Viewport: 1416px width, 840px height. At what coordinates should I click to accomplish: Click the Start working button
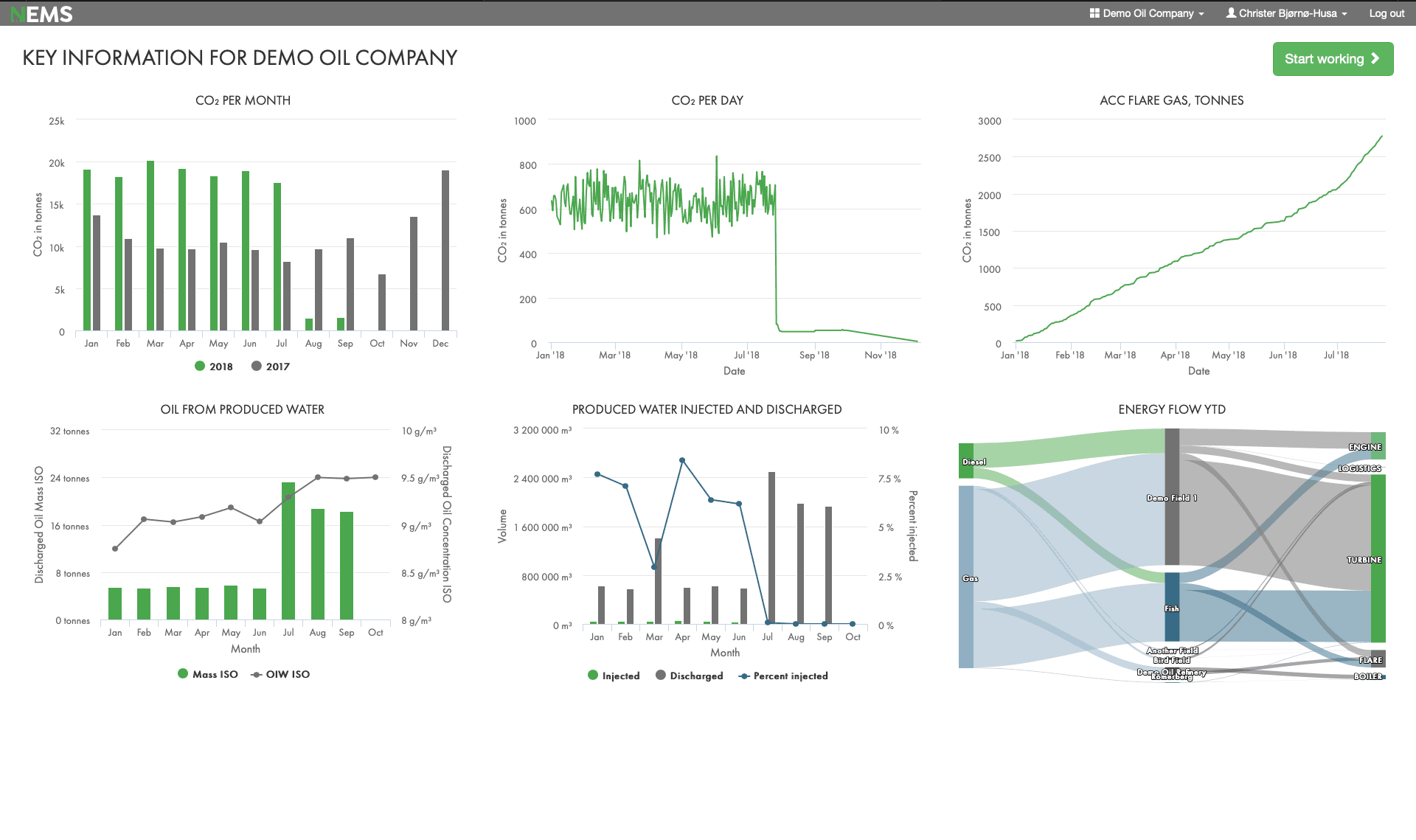pyautogui.click(x=1332, y=59)
